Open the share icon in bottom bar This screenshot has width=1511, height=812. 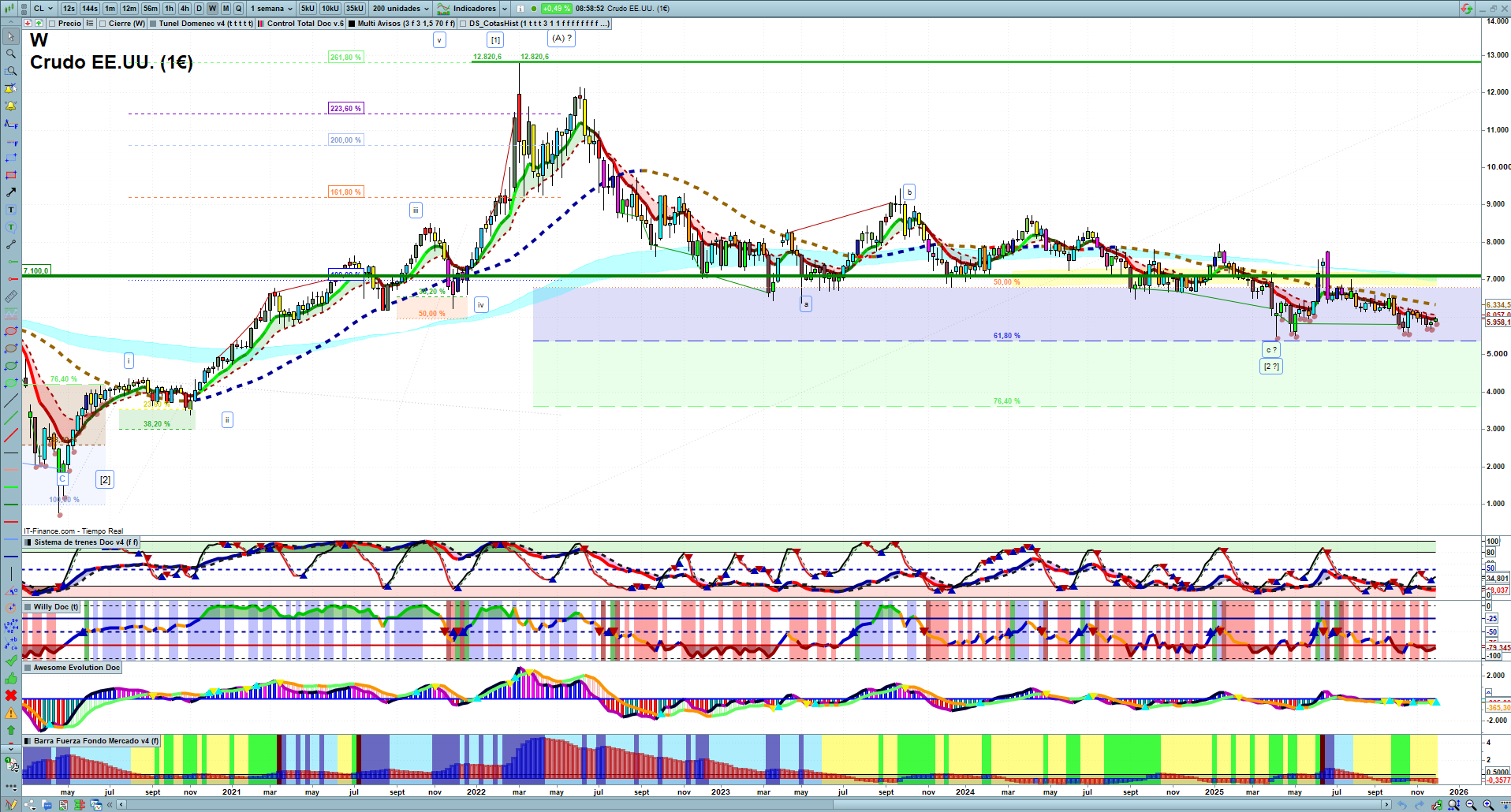pyautogui.click(x=29, y=805)
